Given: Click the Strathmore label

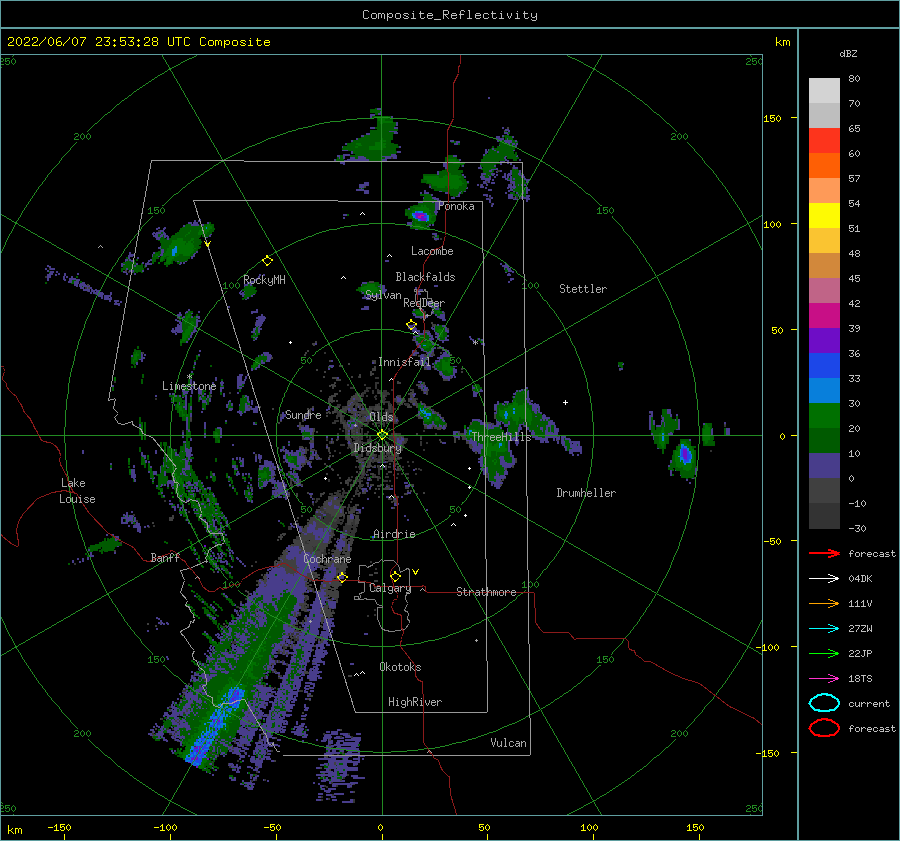Looking at the screenshot, I should (x=486, y=592).
